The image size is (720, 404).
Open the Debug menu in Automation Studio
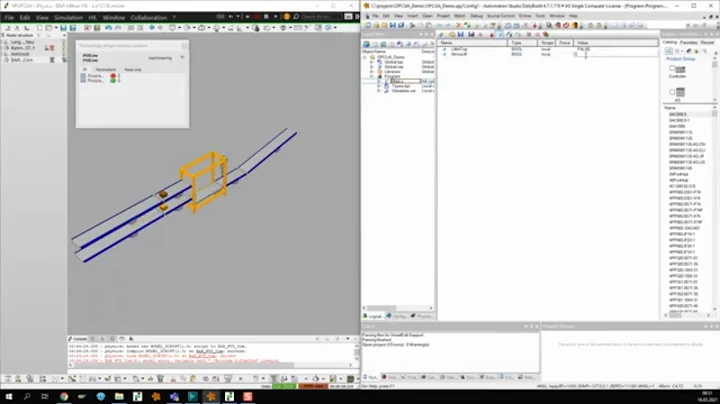(x=476, y=16)
